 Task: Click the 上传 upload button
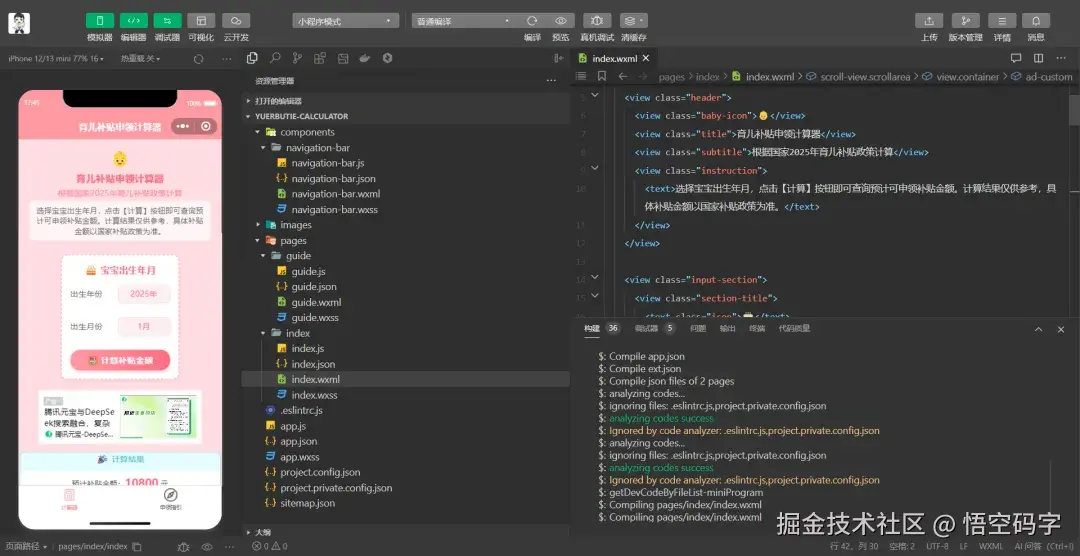(x=929, y=21)
